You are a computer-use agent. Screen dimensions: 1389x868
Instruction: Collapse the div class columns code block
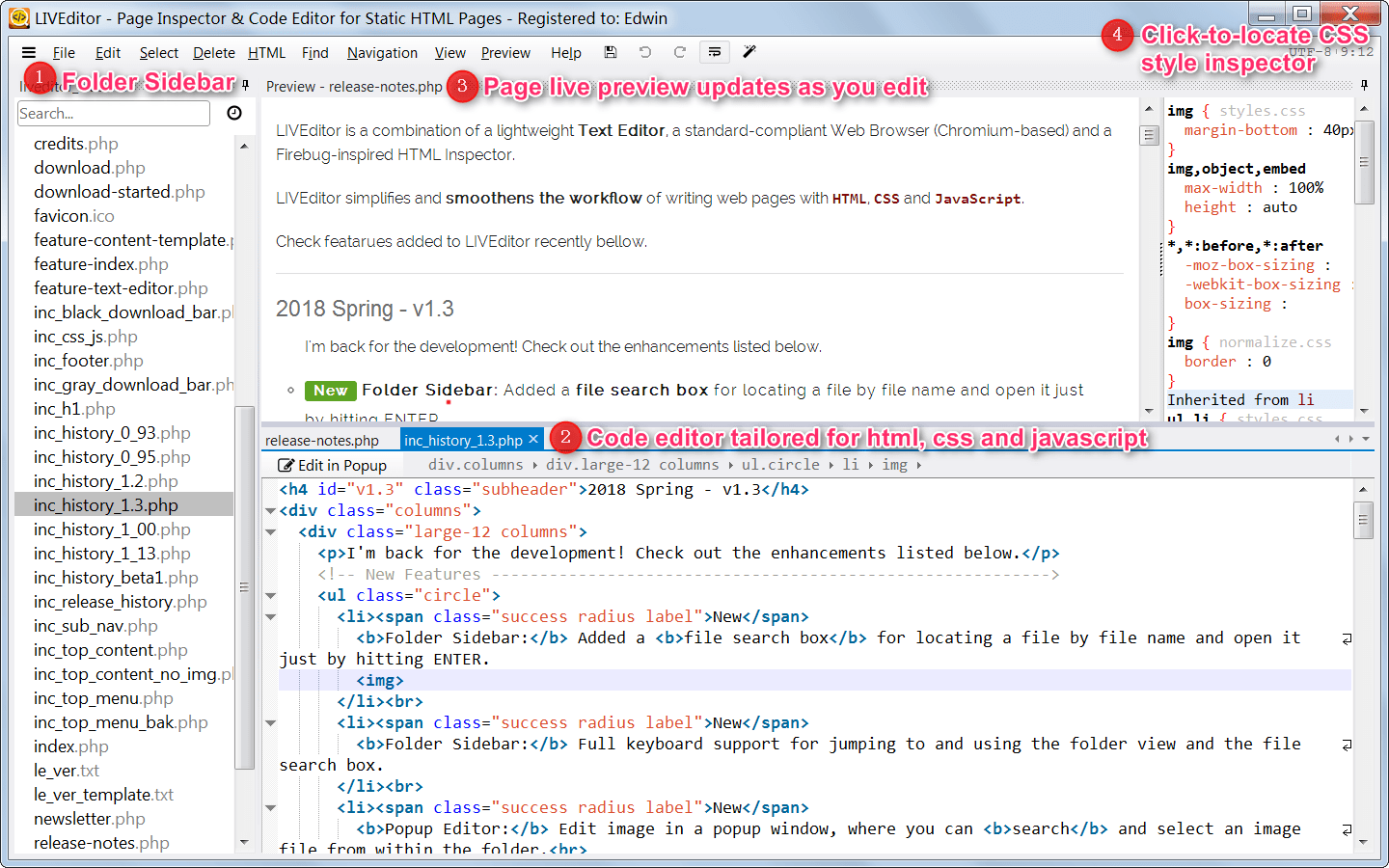point(271,511)
